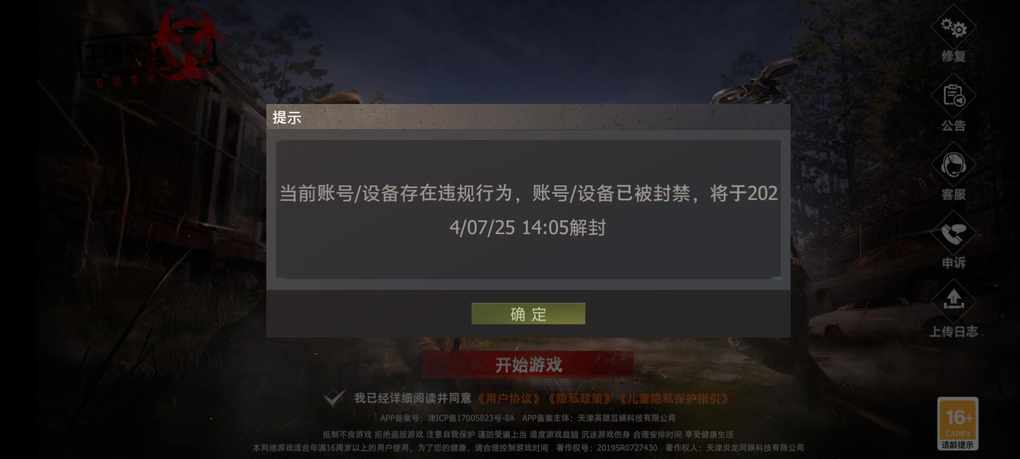Tap the 上传日志 text label
The height and width of the screenshot is (459, 1020).
coord(953,332)
